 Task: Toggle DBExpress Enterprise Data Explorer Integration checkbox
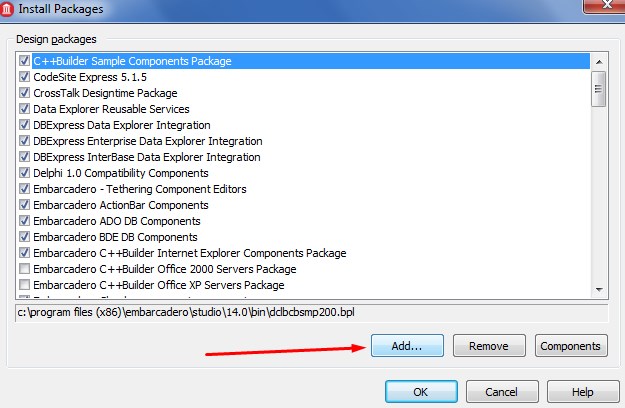coord(24,141)
